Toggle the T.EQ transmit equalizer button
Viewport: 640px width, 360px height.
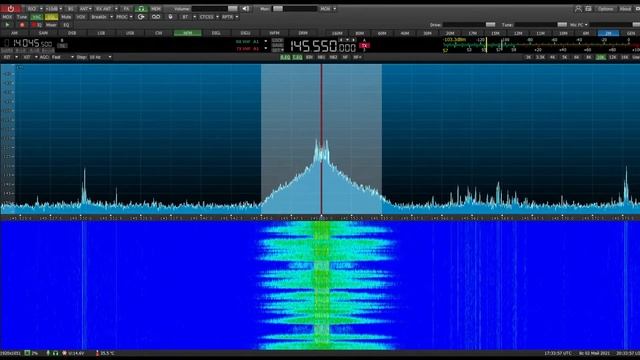[297, 57]
